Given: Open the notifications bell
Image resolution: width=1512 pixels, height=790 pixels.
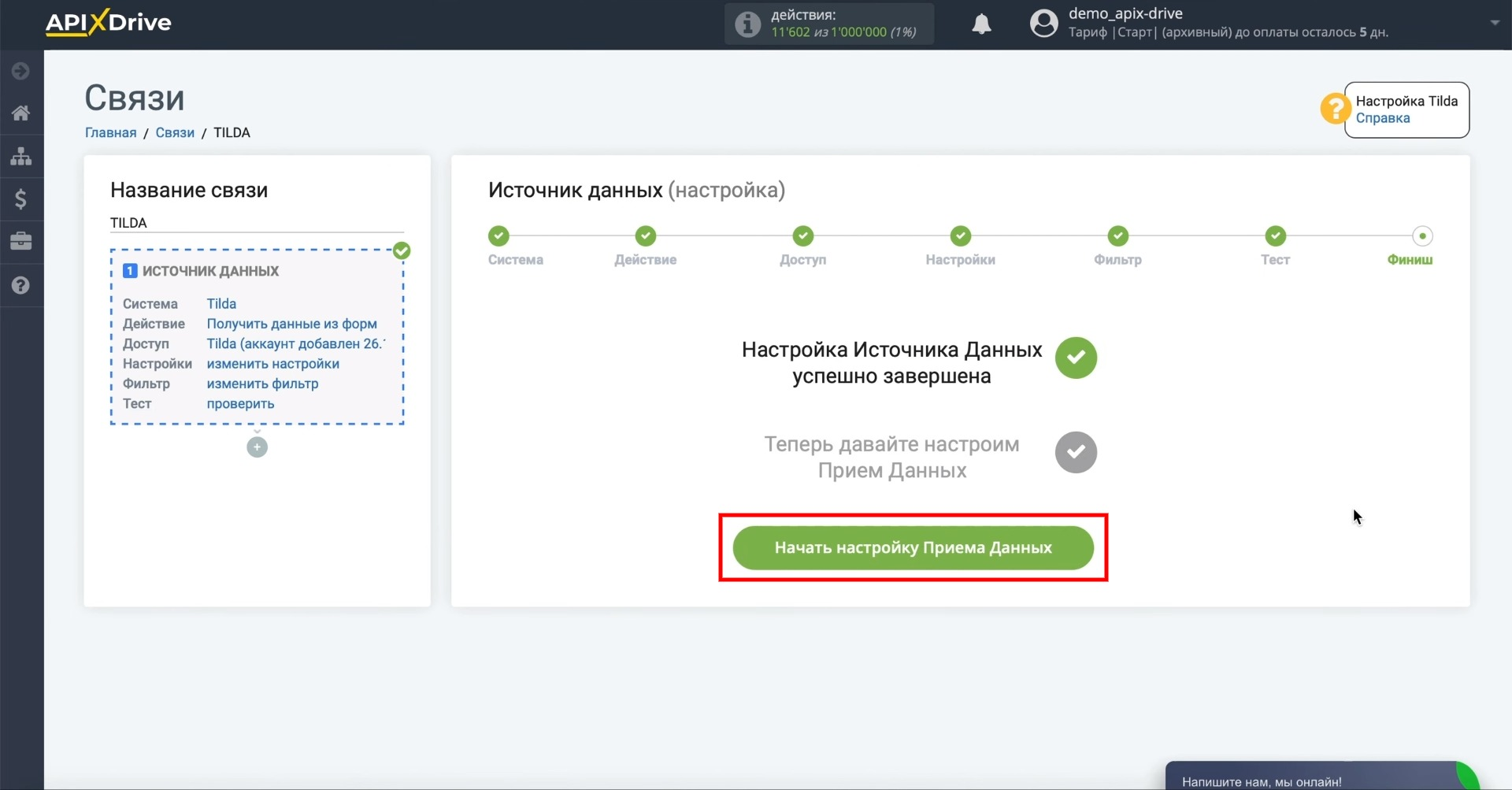Looking at the screenshot, I should pyautogui.click(x=981, y=24).
